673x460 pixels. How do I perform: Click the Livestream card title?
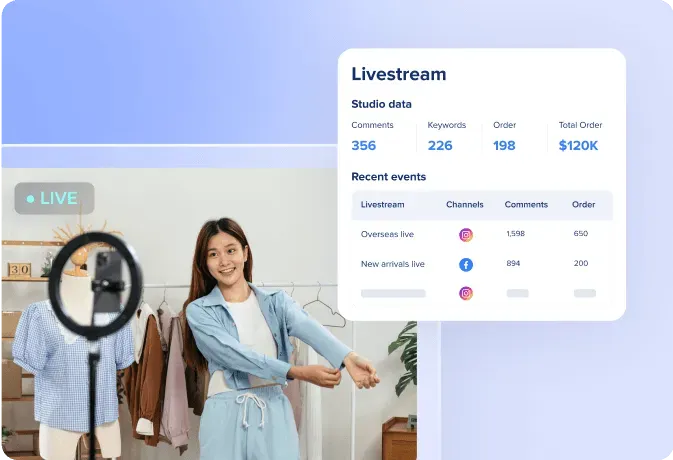399,74
